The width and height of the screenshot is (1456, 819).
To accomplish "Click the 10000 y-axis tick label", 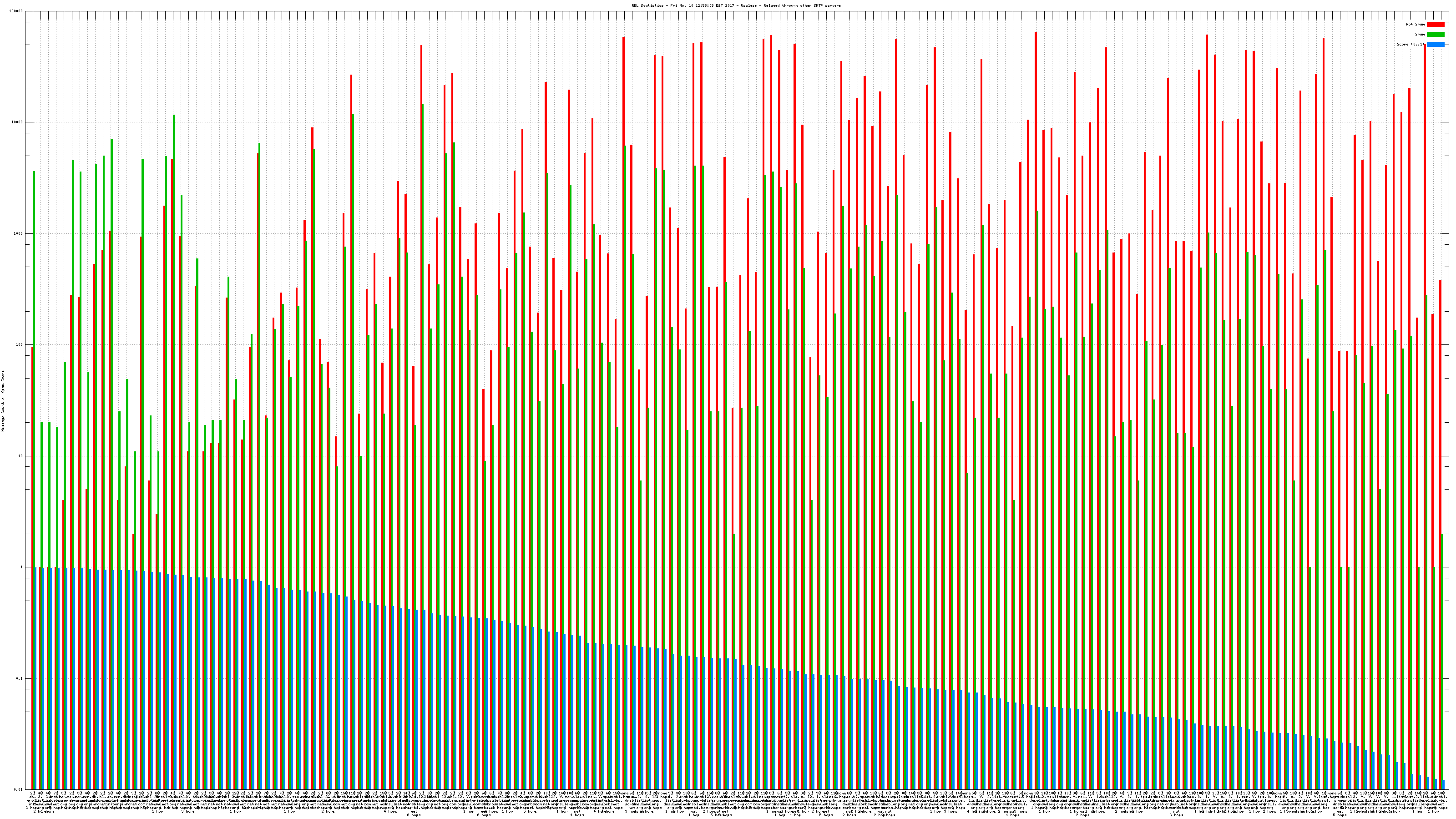I will point(18,122).
